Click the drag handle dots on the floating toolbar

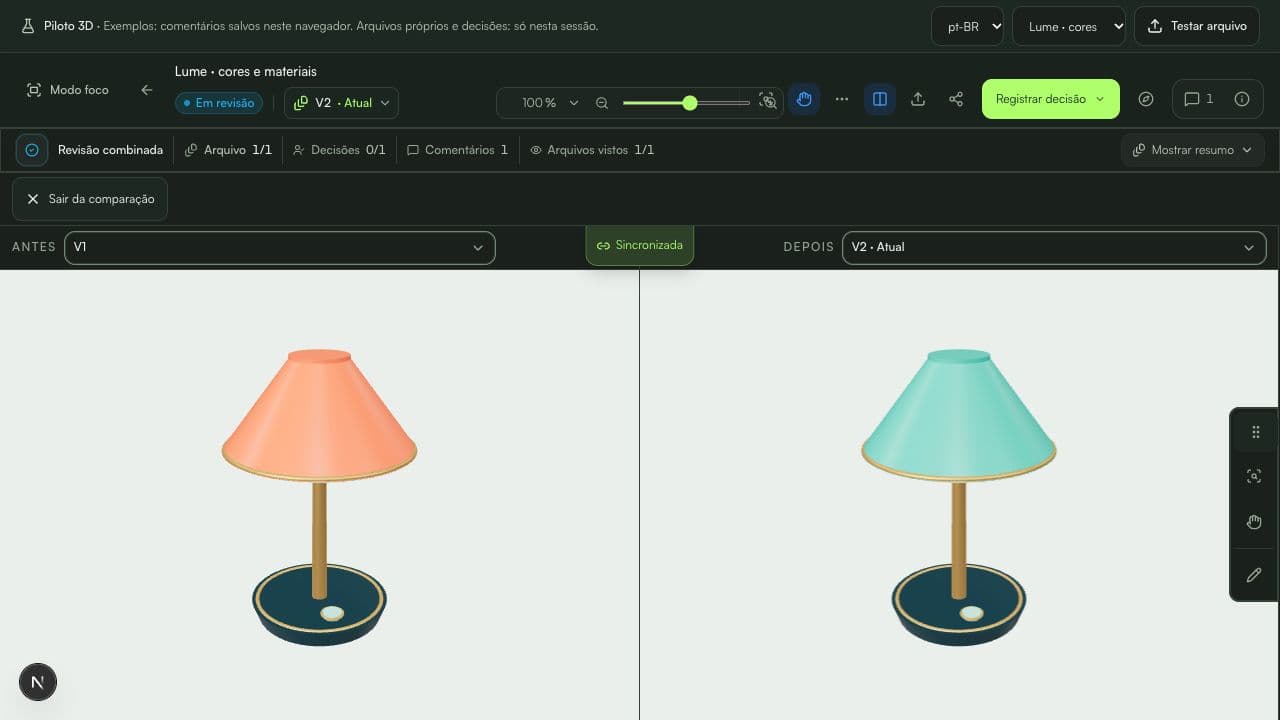point(1255,432)
